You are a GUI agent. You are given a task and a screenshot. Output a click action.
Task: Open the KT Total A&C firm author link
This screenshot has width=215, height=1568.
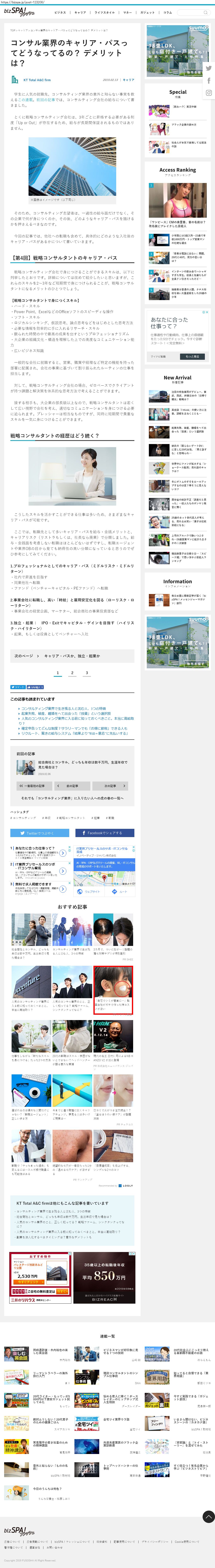coord(37,80)
